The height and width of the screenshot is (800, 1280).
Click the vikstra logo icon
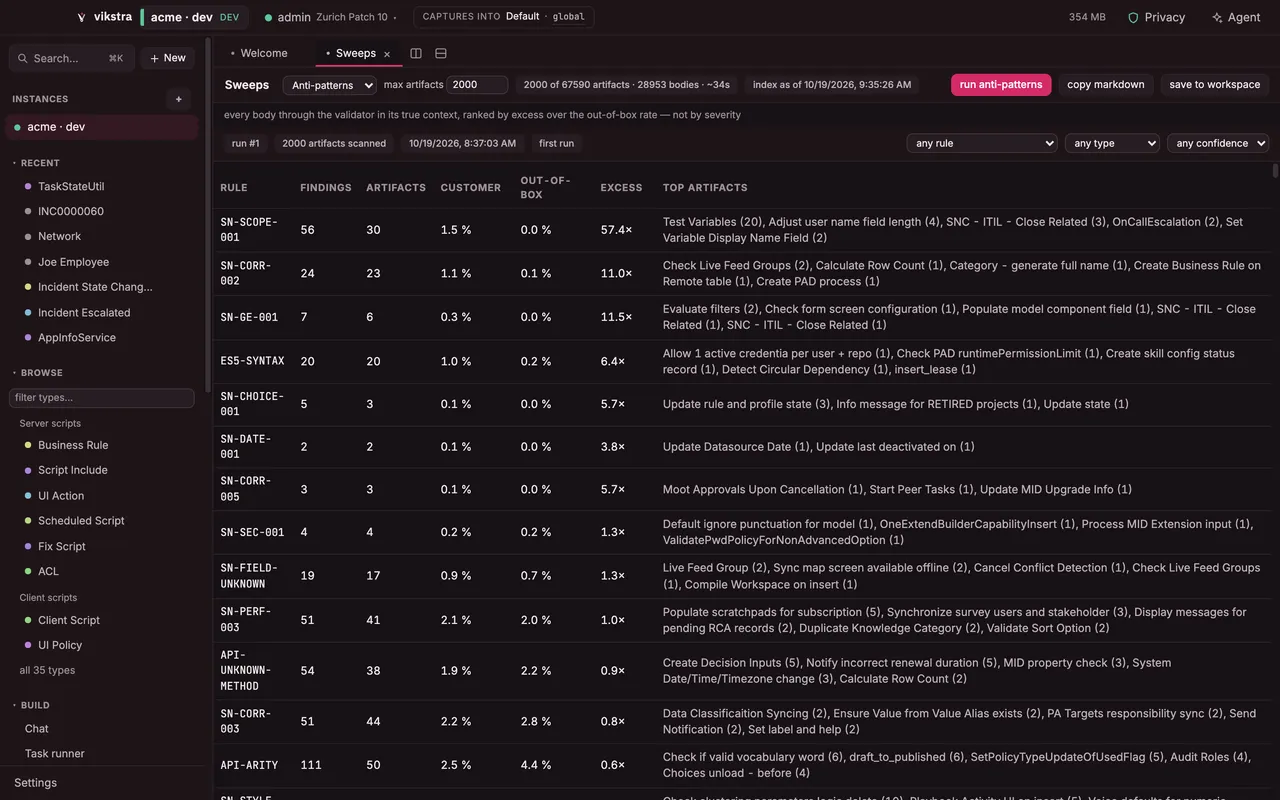click(81, 17)
